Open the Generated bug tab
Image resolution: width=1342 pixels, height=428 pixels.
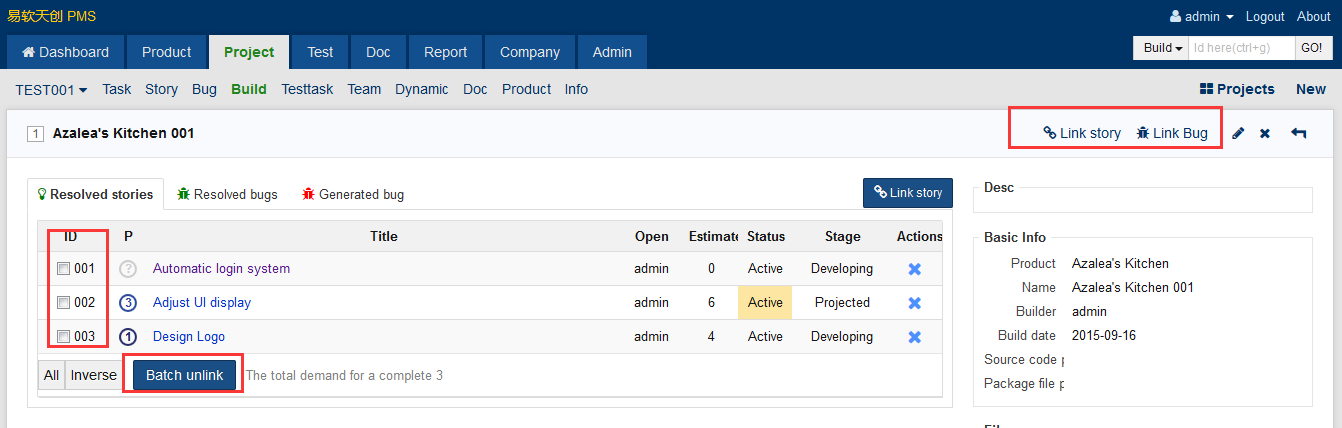(x=353, y=195)
